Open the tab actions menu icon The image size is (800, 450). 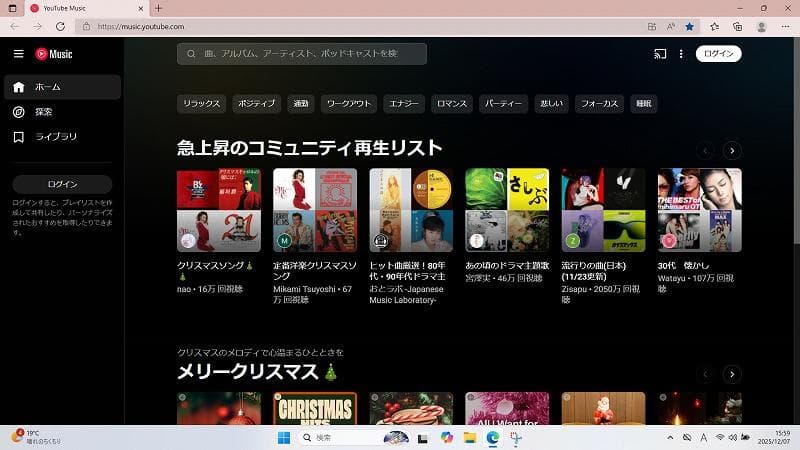point(12,8)
